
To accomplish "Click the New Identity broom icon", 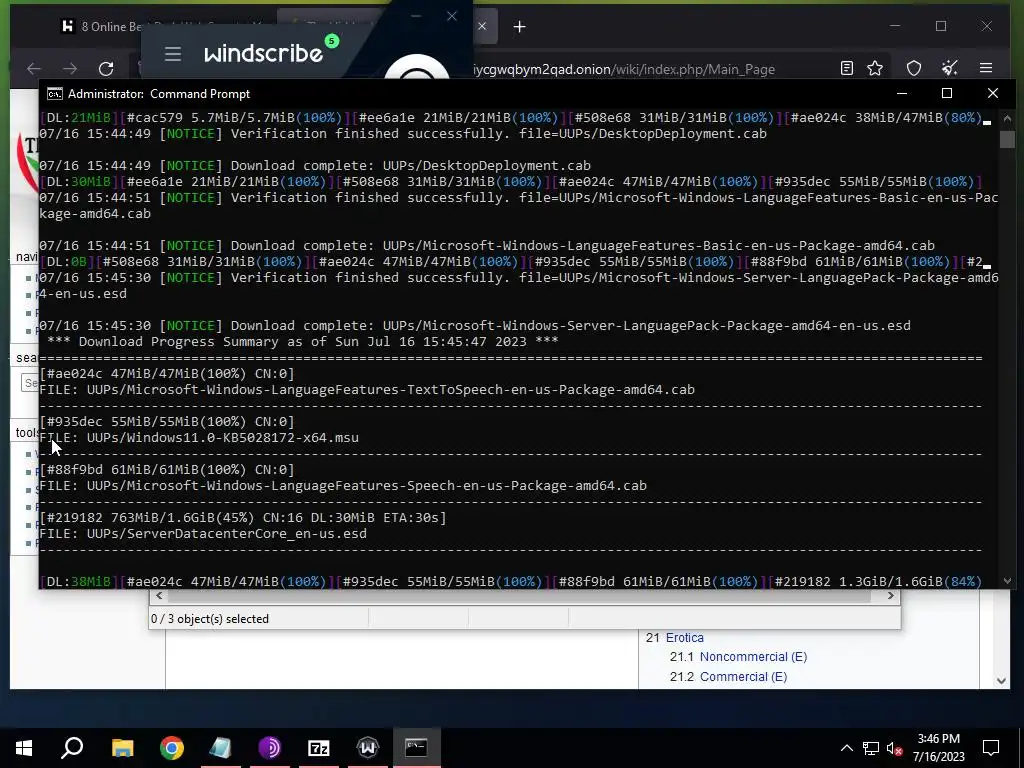I will pyautogui.click(x=950, y=68).
